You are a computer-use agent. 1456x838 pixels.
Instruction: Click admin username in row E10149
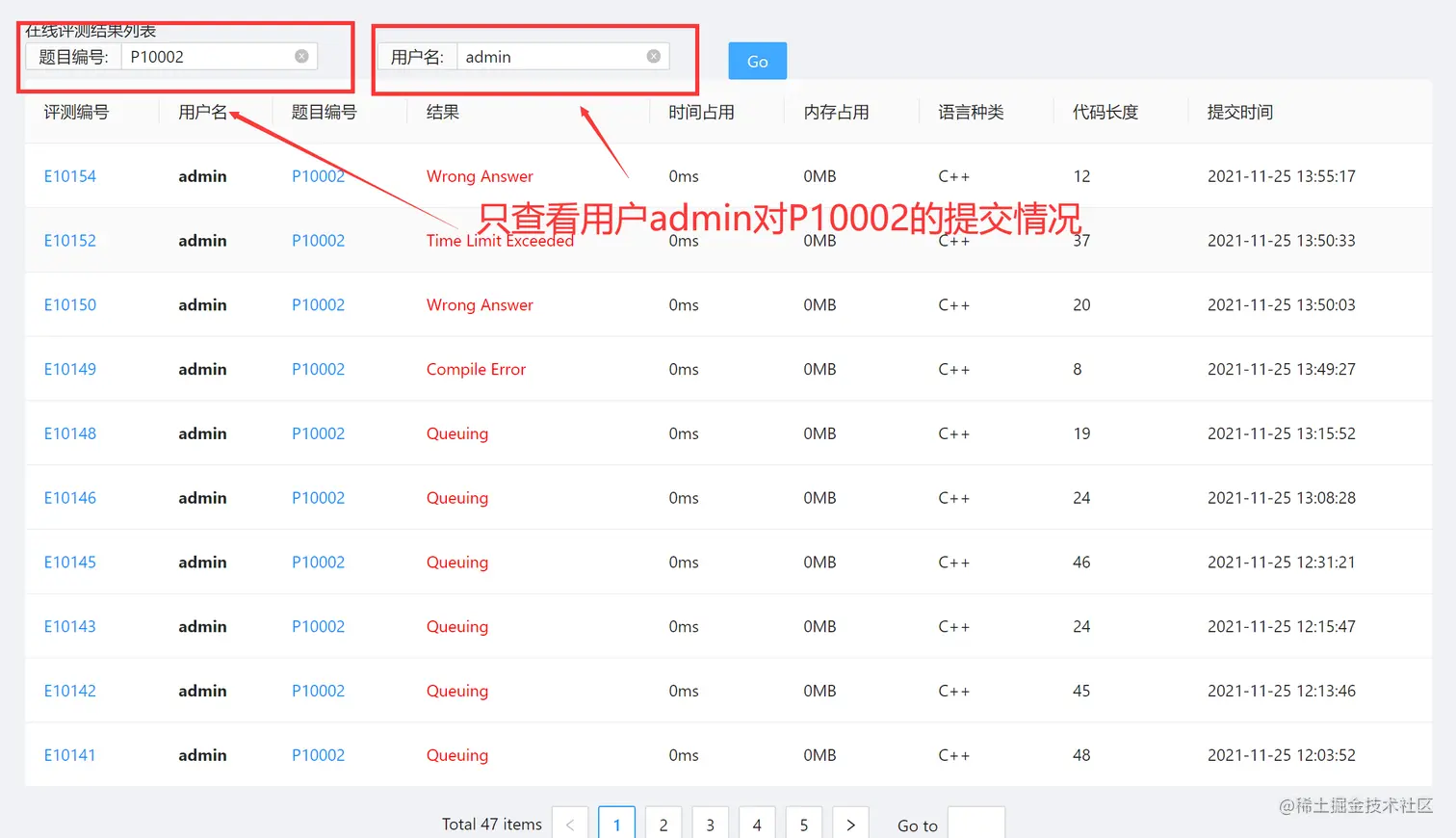202,369
